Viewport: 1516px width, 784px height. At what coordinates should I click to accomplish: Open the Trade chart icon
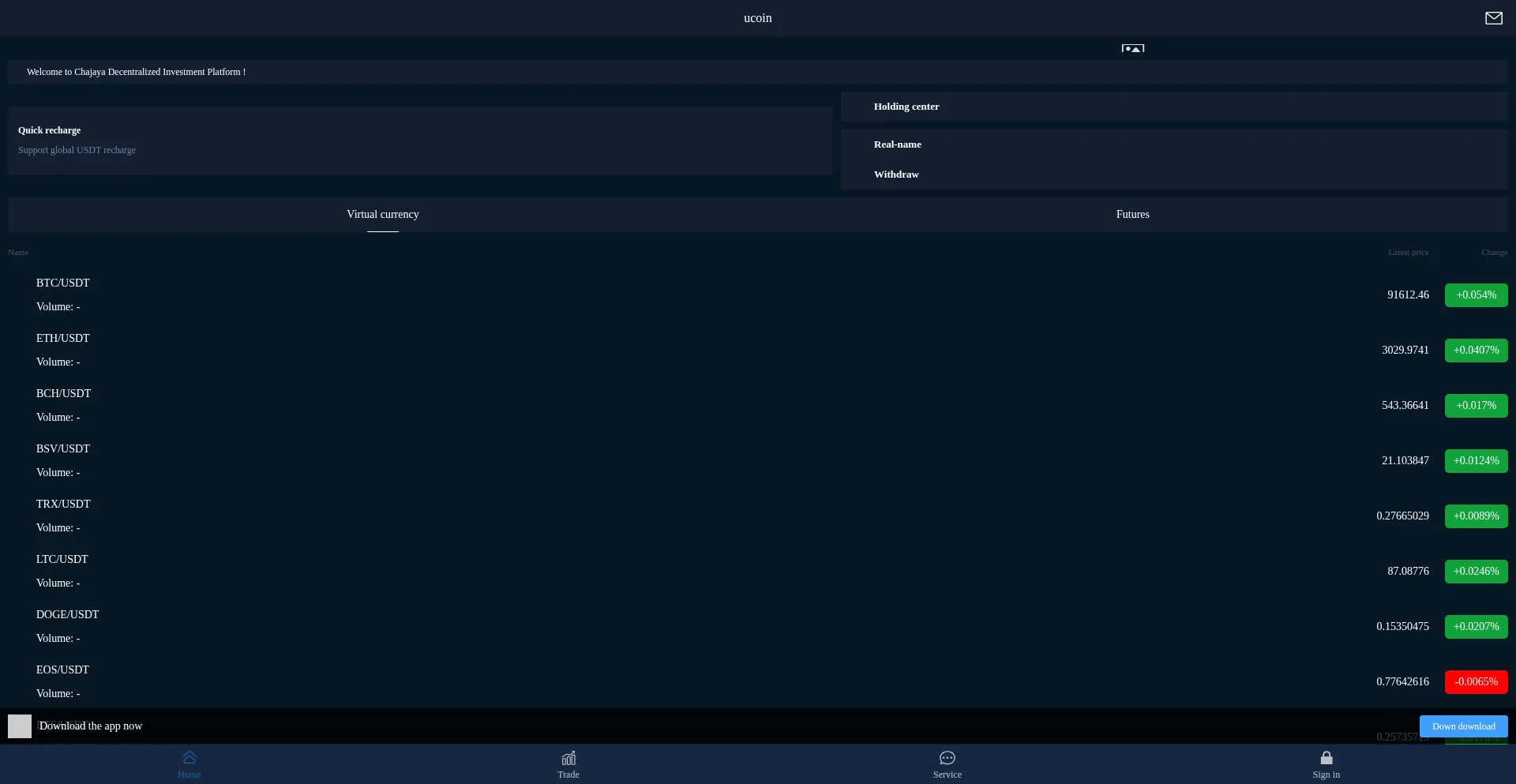[568, 759]
